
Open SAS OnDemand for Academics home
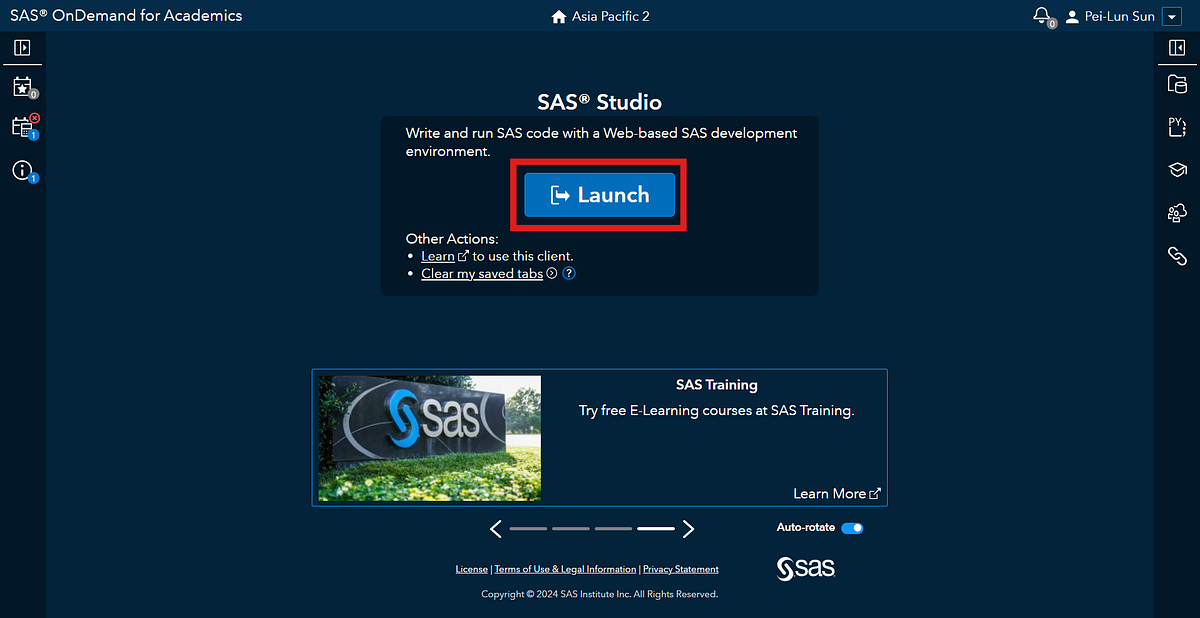(126, 15)
